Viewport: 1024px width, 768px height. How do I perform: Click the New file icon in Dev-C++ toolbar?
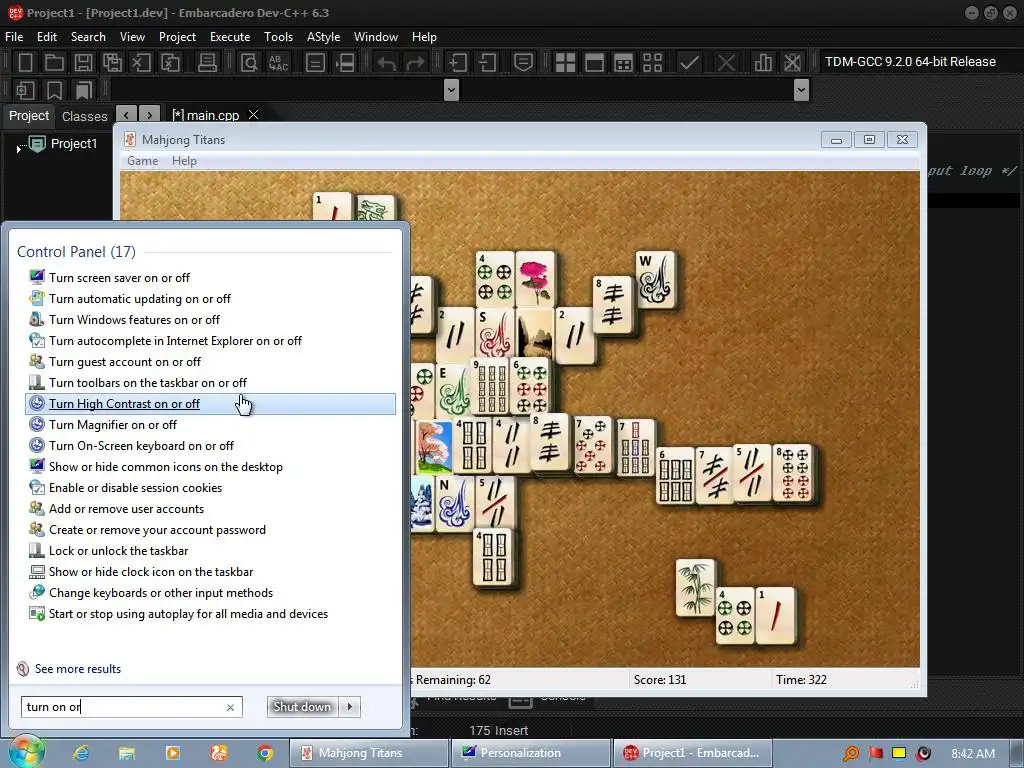tap(25, 63)
